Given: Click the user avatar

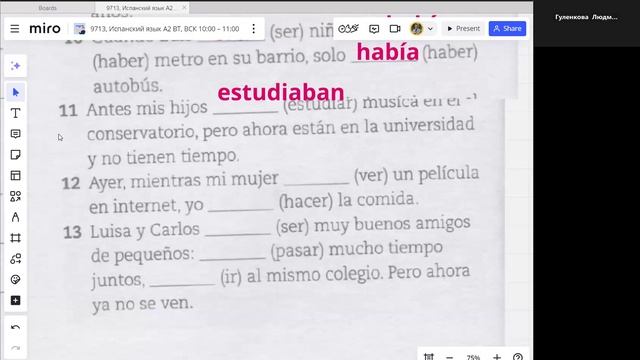Looking at the screenshot, I should coord(417,29).
